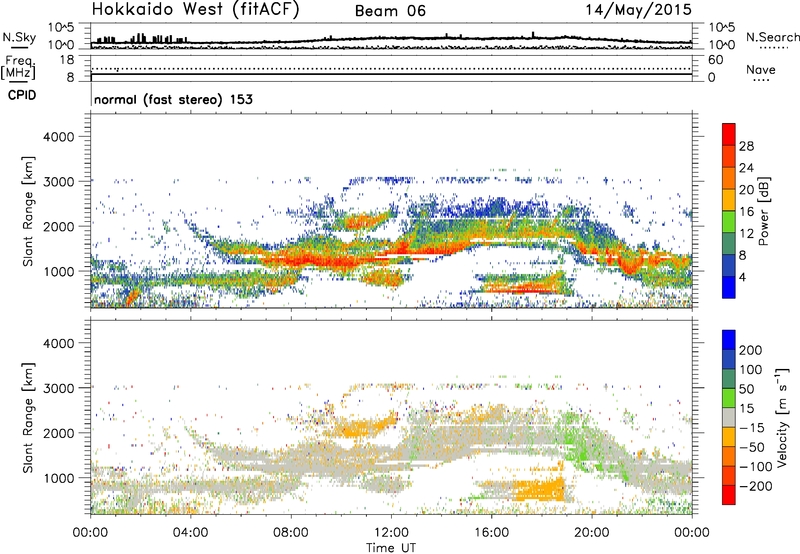Viewport: 800px width, 554px height.
Task: Click the '50' label on Velocity colorbar
Action: click(746, 389)
